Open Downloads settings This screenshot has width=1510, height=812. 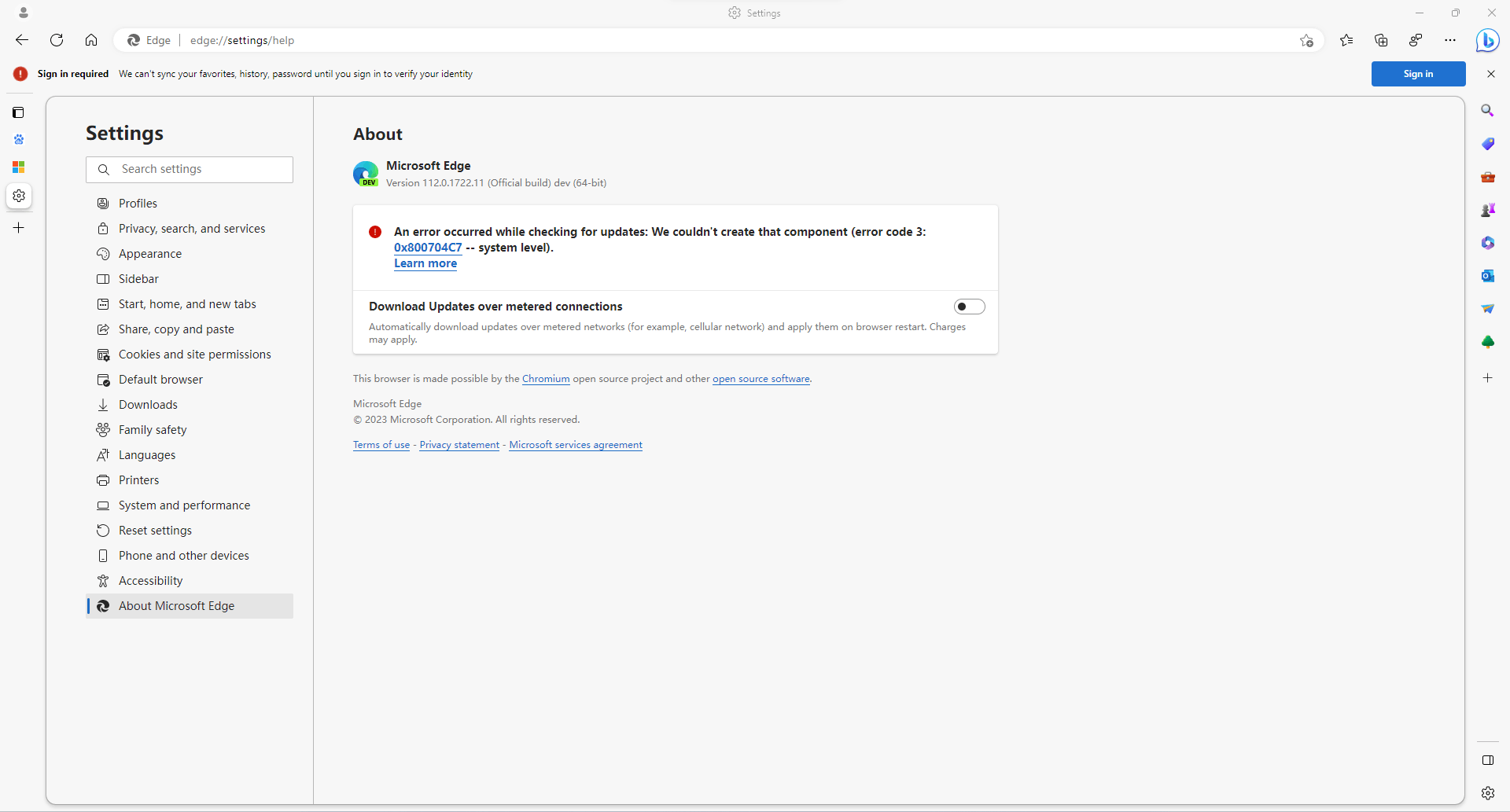coord(190,405)
